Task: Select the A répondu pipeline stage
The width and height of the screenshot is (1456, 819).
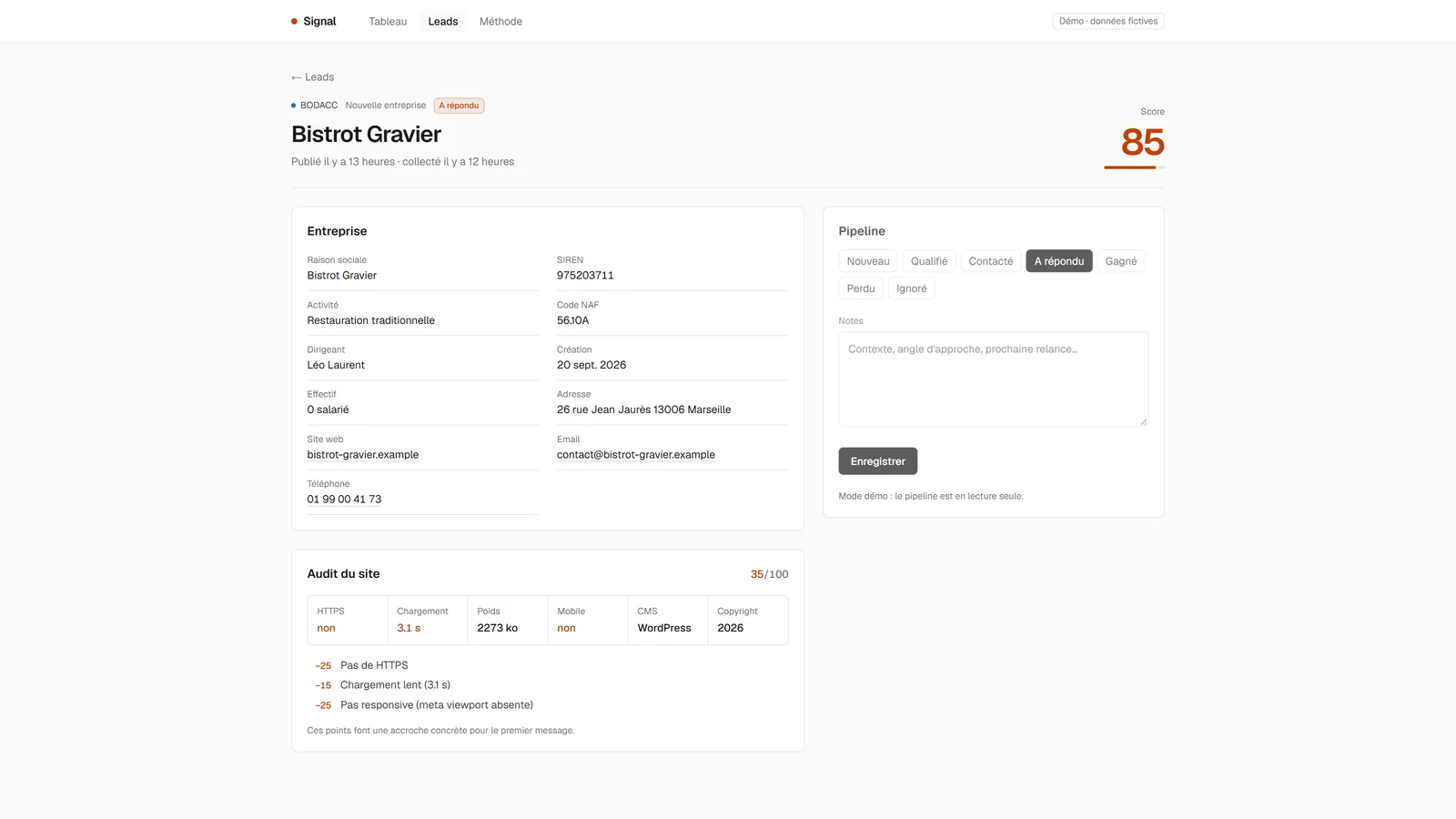Action: [1059, 261]
